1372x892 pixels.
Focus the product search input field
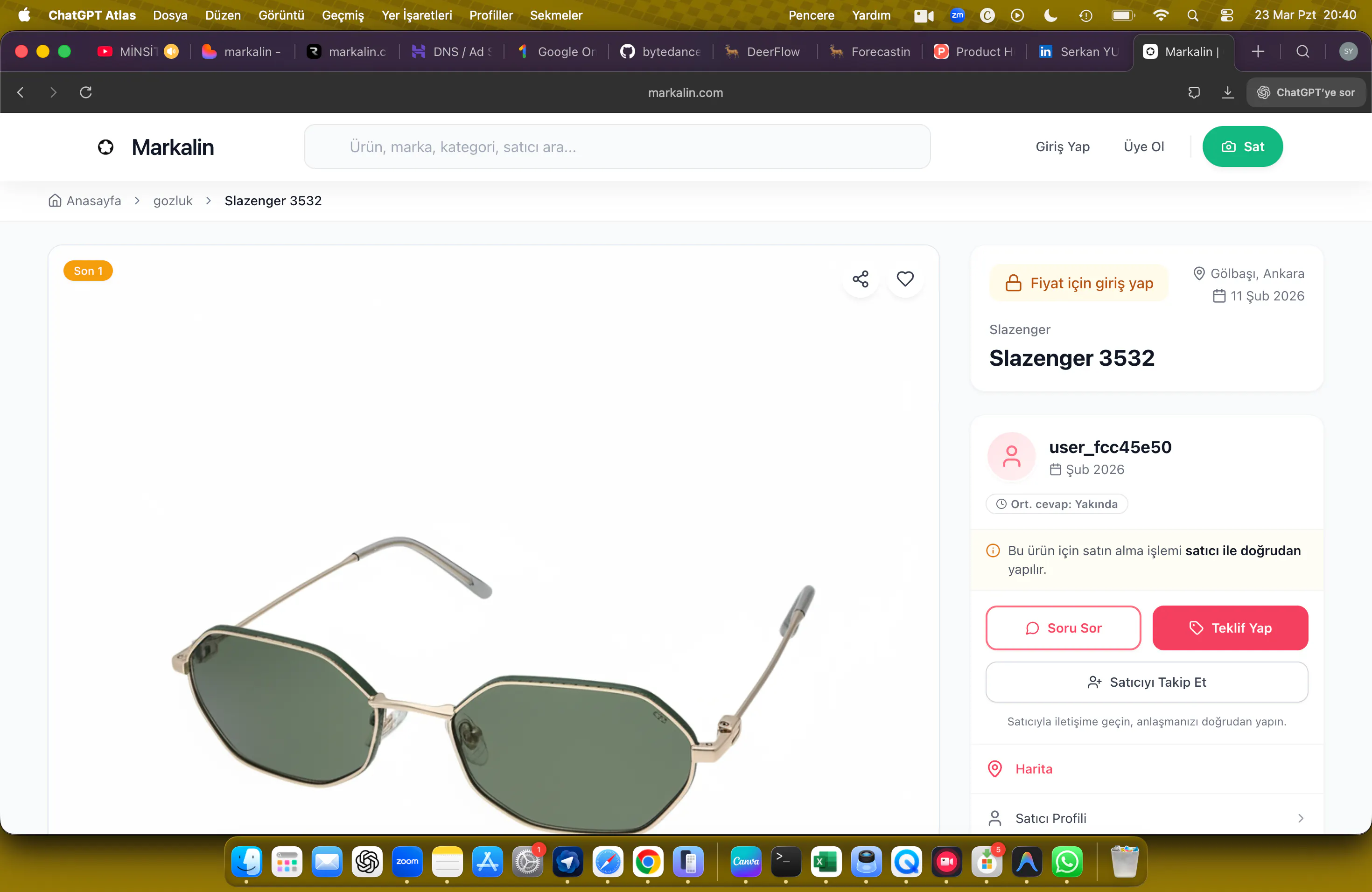click(x=617, y=147)
